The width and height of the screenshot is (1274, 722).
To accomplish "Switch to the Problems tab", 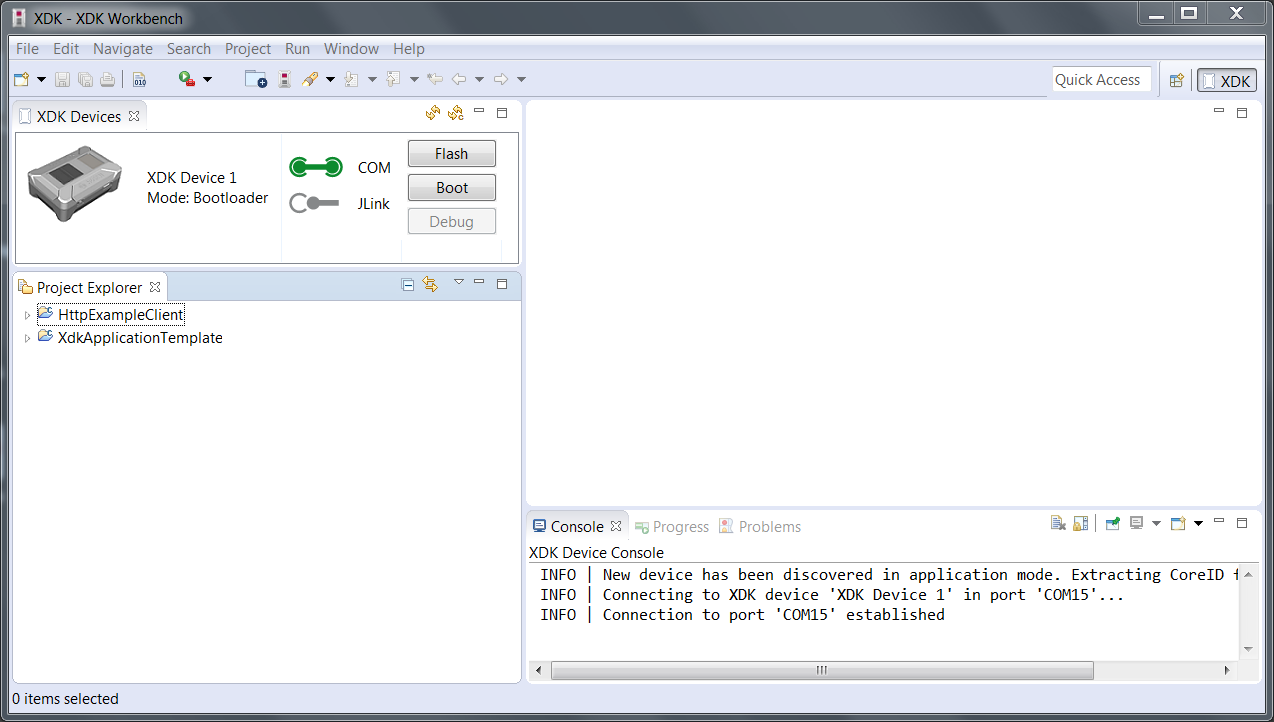I will (x=760, y=526).
